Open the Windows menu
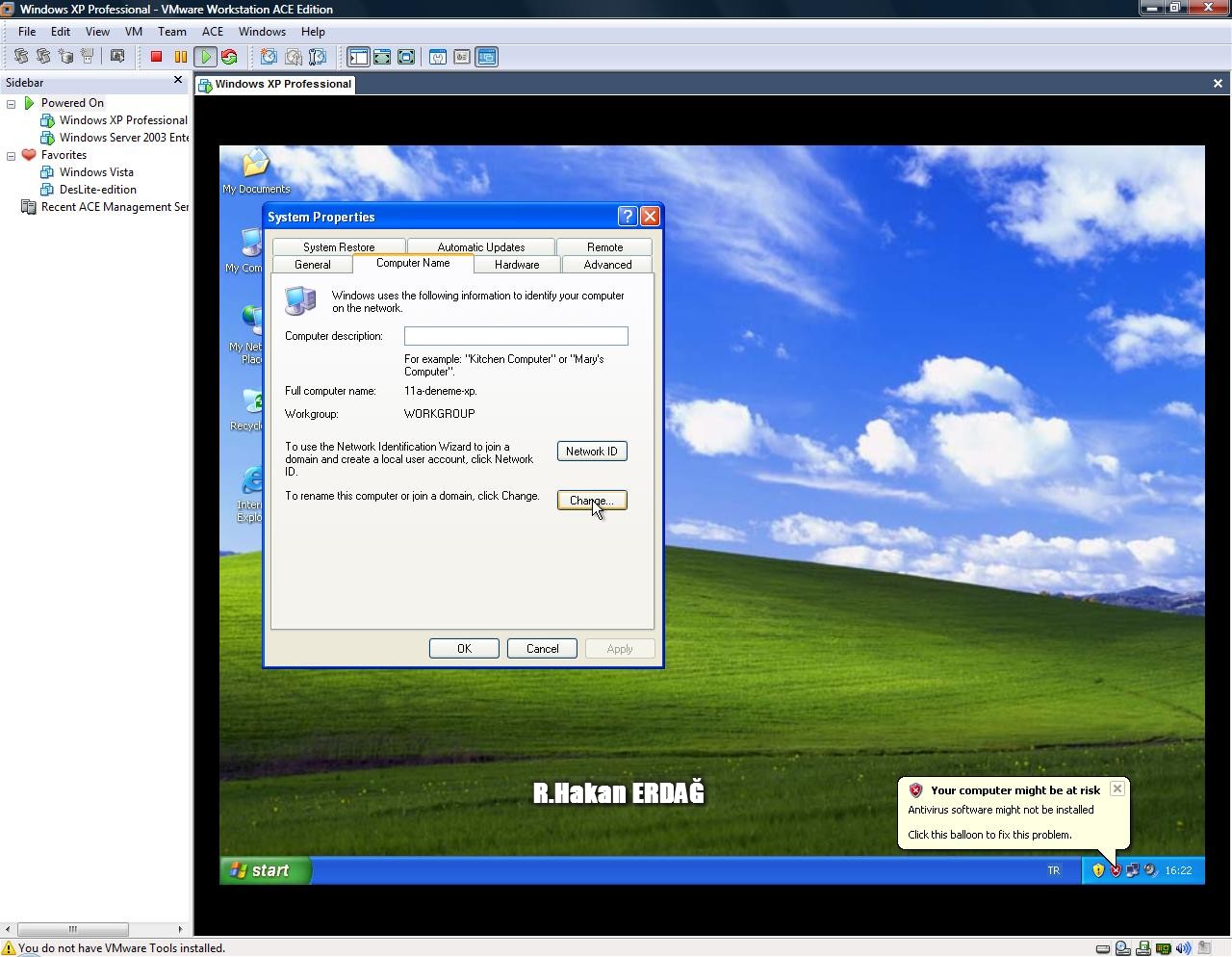The width and height of the screenshot is (1232, 957). point(262,32)
